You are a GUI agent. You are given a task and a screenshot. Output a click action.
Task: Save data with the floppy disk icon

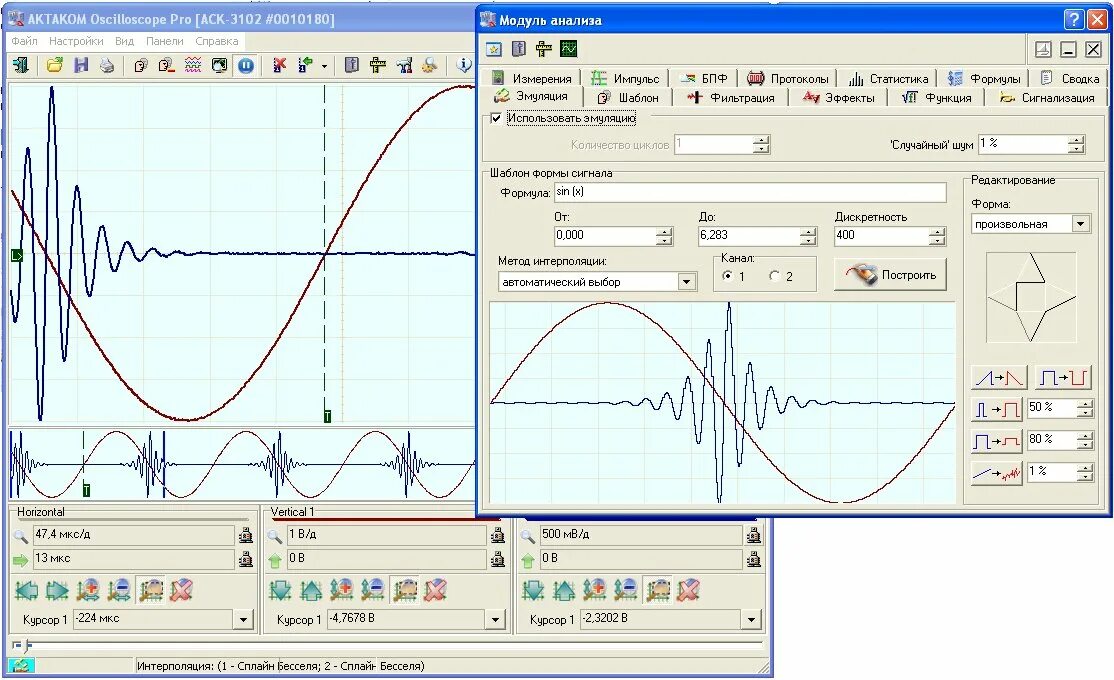tap(81, 65)
